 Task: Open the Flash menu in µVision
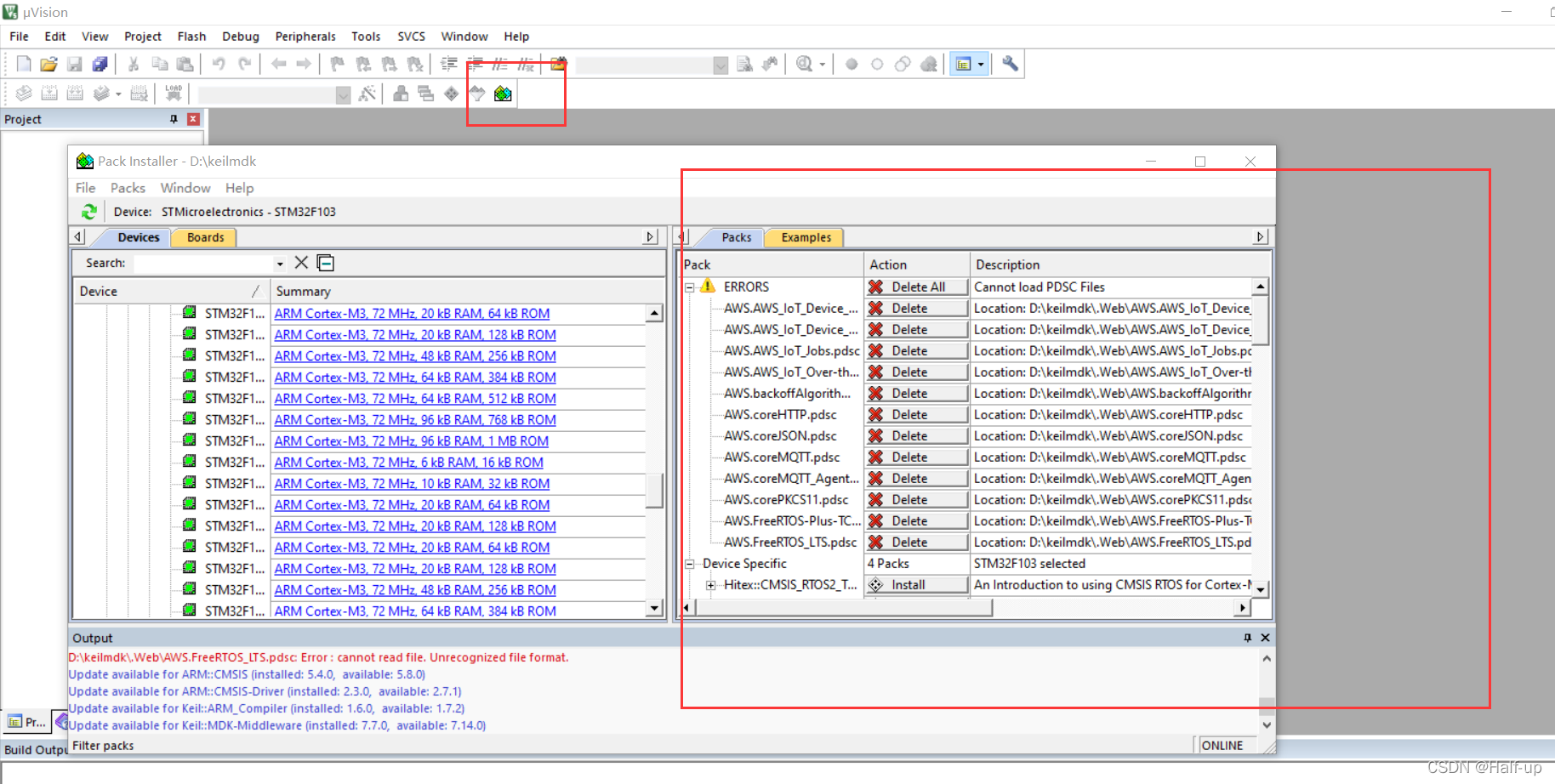191,37
